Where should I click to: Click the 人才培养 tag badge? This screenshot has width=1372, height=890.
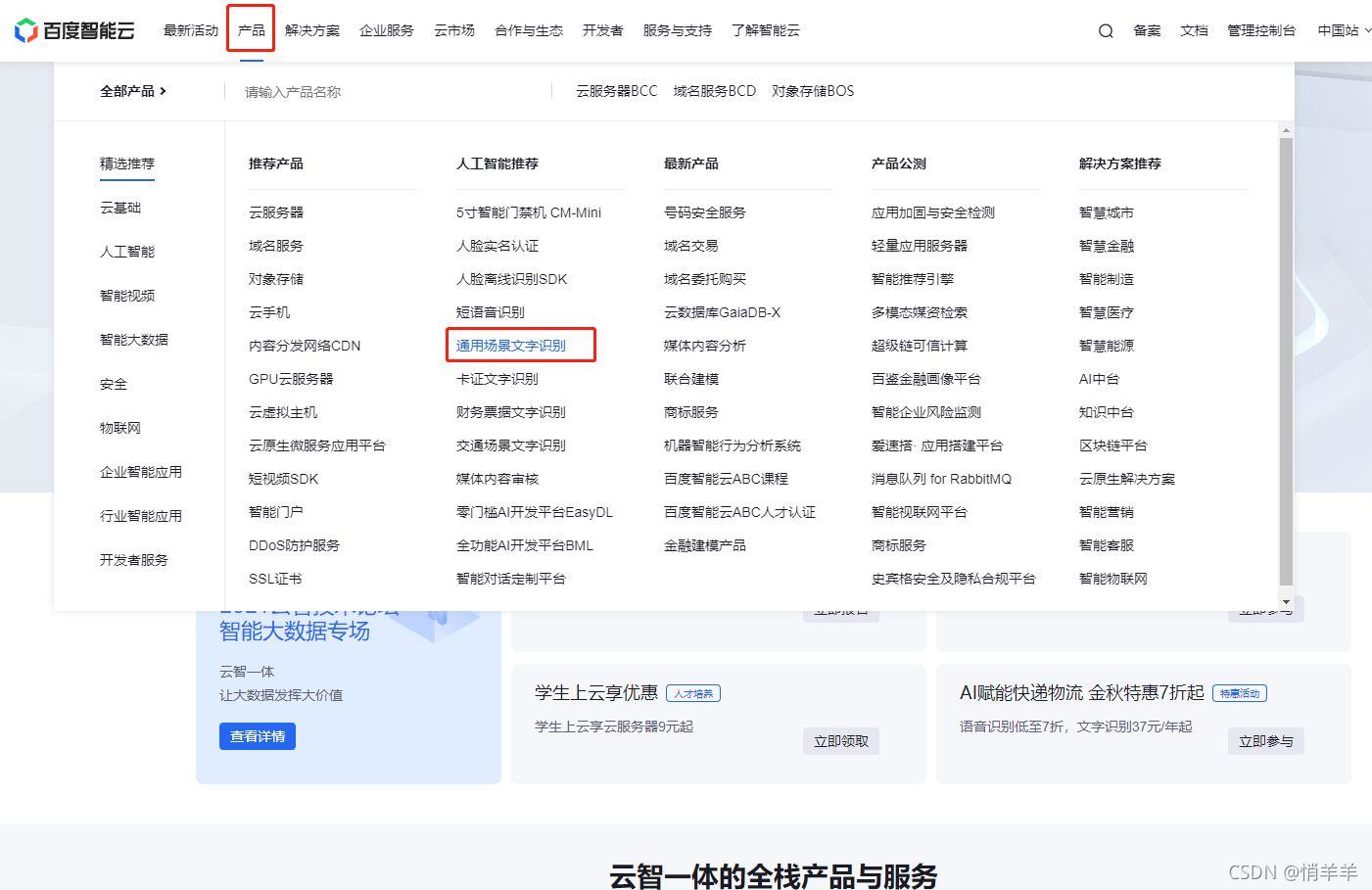click(x=693, y=693)
